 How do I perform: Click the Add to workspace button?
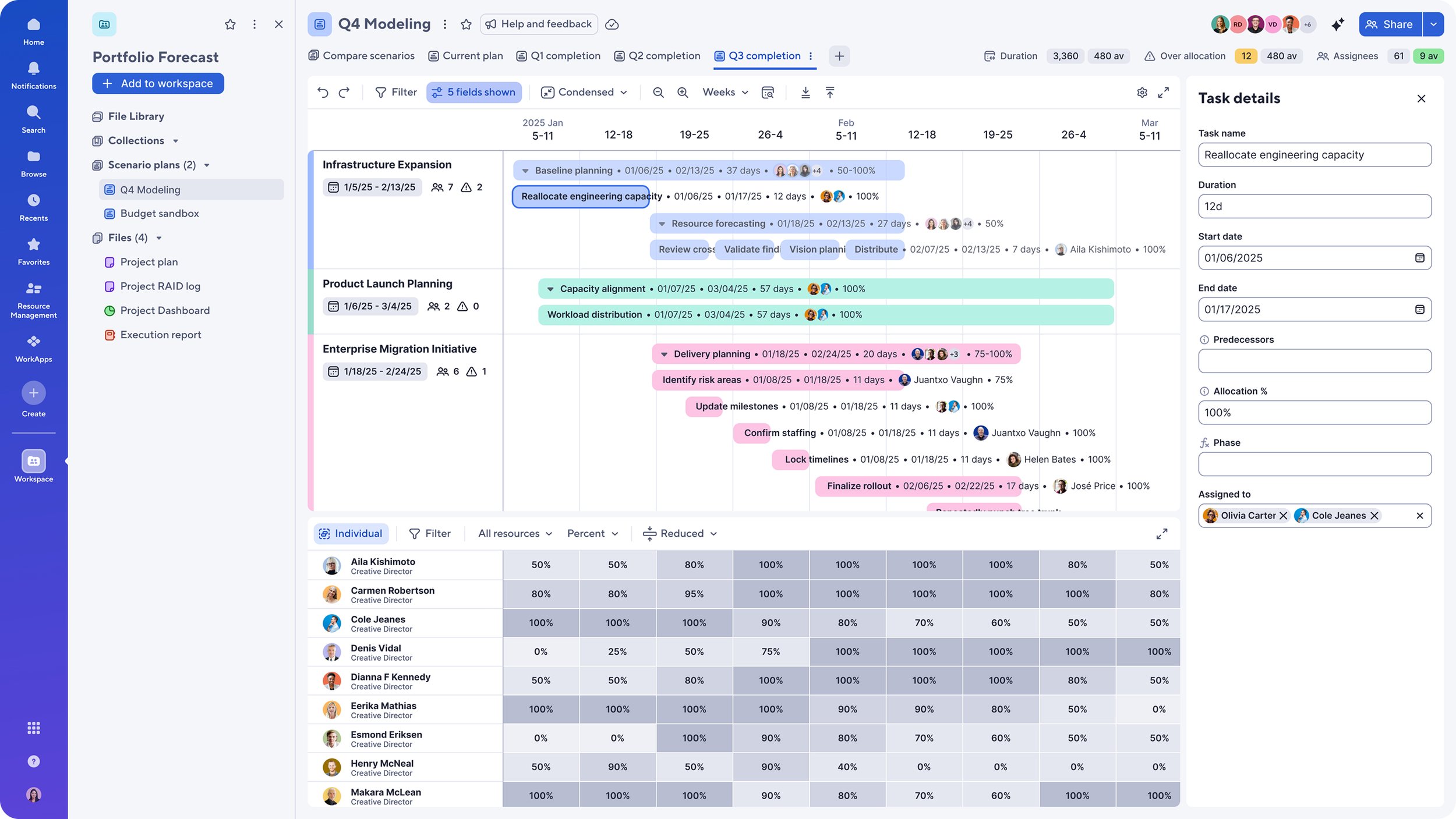(158, 84)
